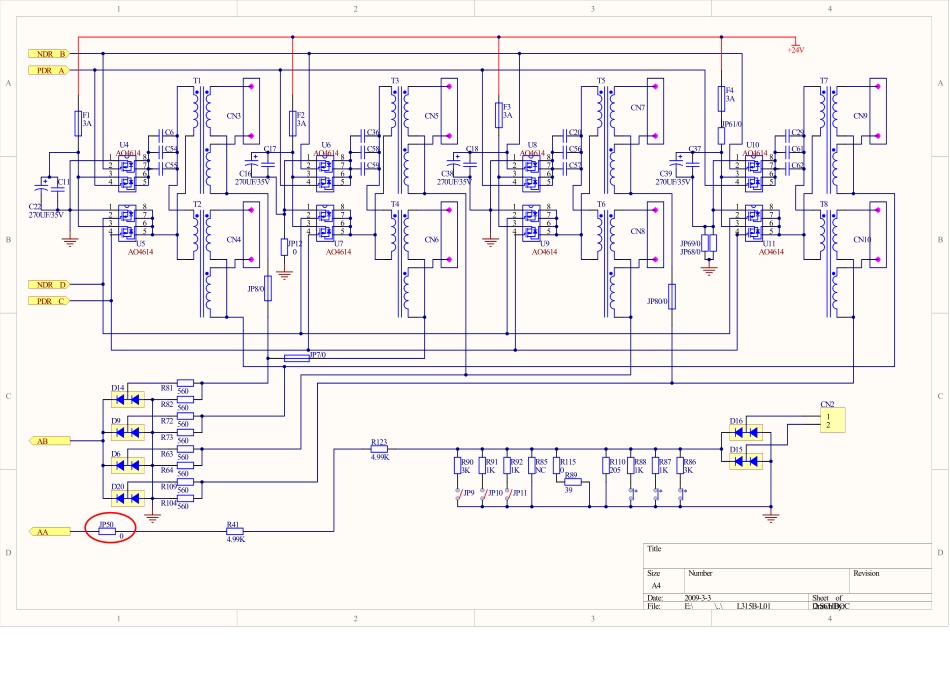Click the AB input port
The width and height of the screenshot is (950, 673).
tap(46, 440)
